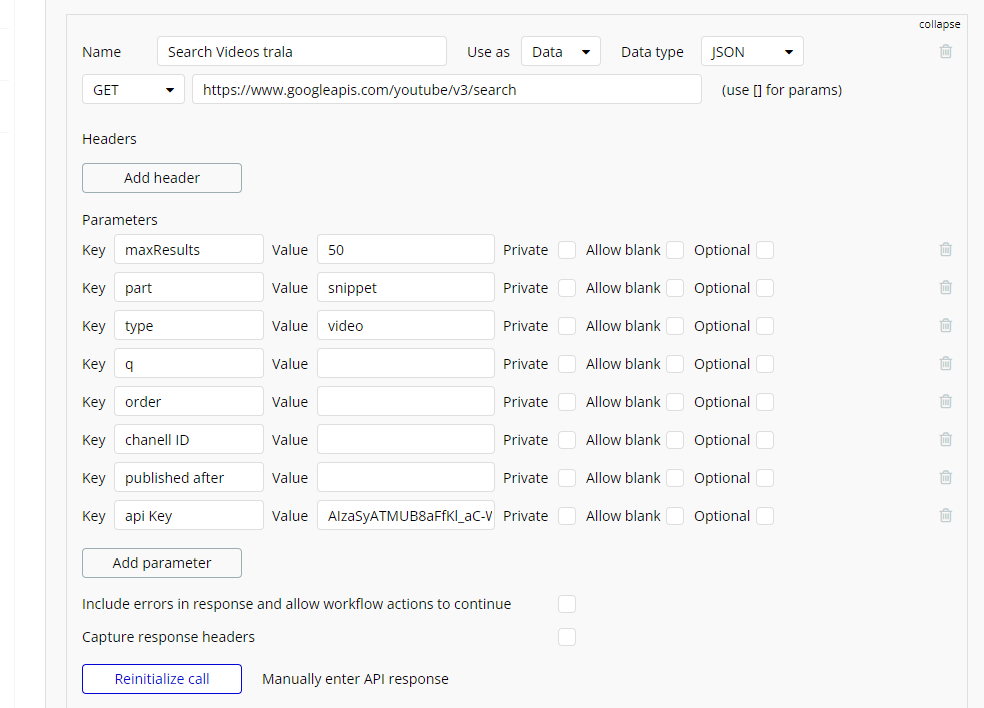This screenshot has width=984, height=708.
Task: Delete the maxResults parameter row
Action: click(x=945, y=250)
